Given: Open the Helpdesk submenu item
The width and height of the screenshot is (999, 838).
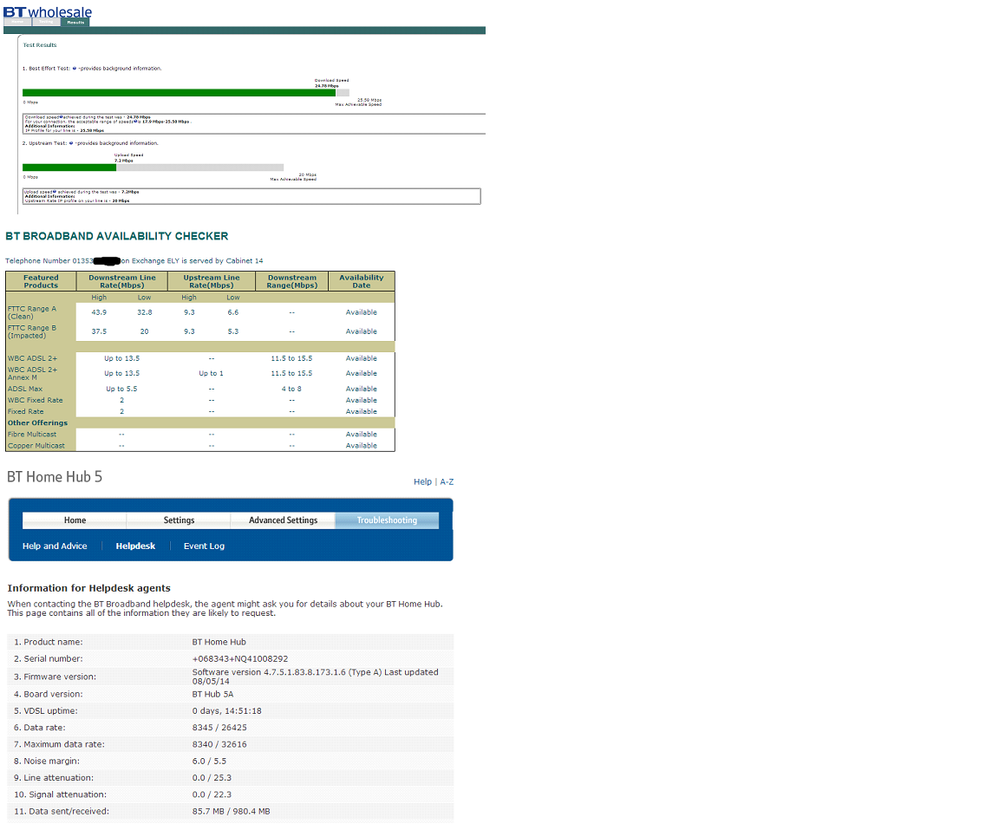Looking at the screenshot, I should click(x=136, y=546).
